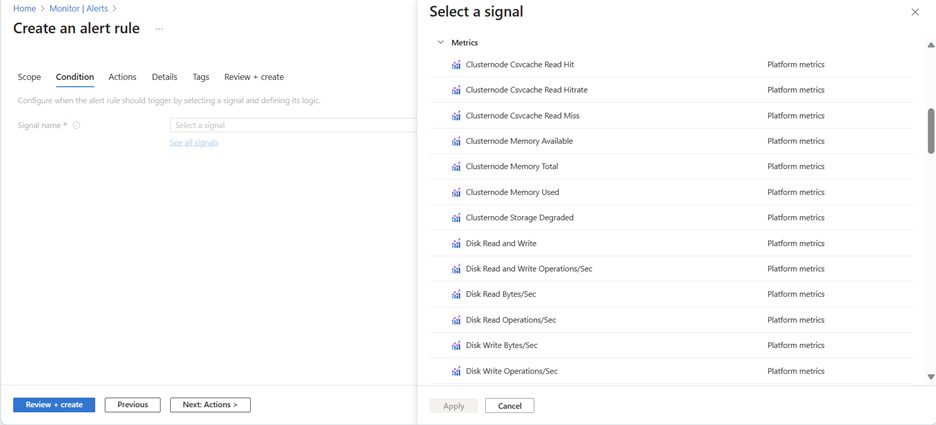Click the Clusternode Csvcache Read Hit metric icon
The image size is (936, 425).
pyautogui.click(x=456, y=64)
